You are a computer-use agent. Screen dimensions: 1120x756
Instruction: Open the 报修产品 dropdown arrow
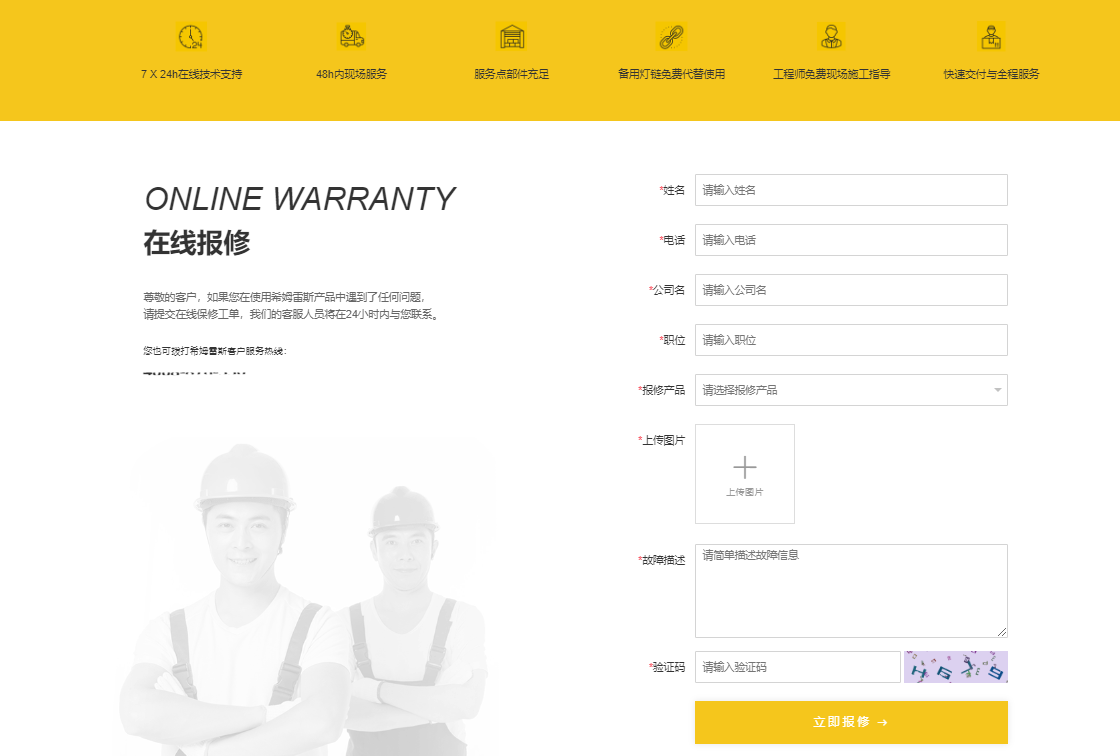(997, 390)
